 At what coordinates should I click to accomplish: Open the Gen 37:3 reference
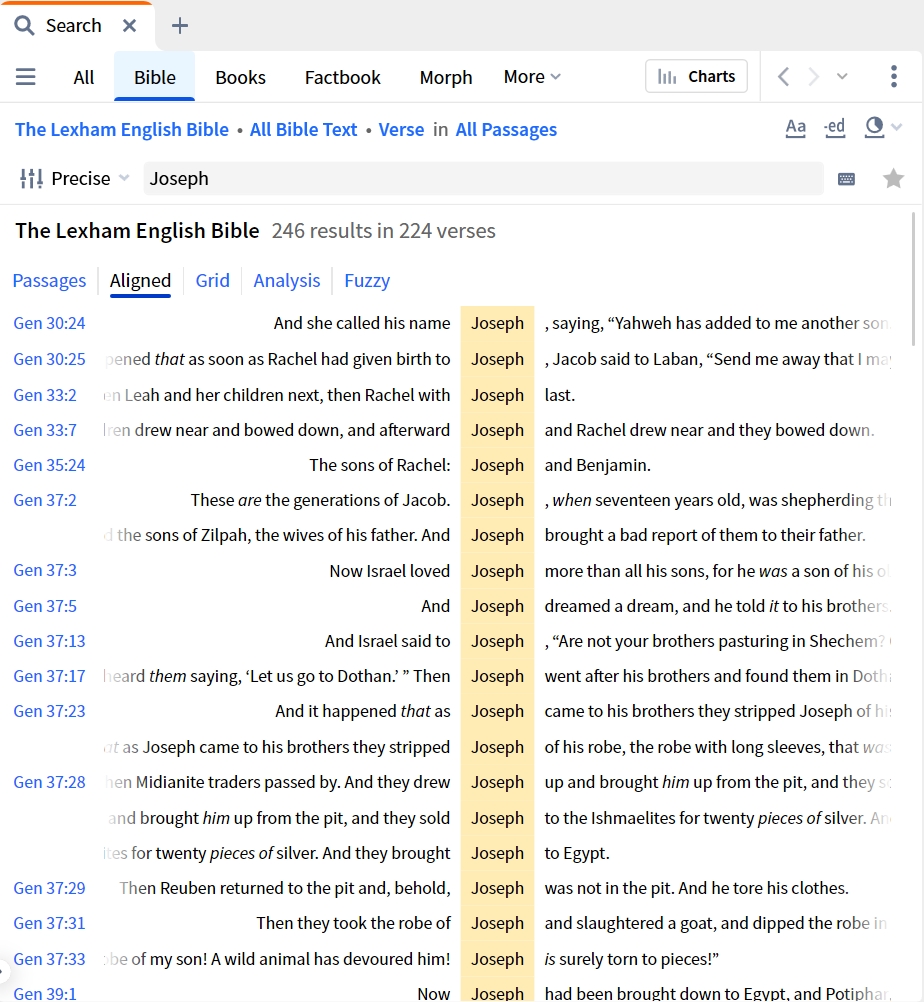tap(45, 570)
